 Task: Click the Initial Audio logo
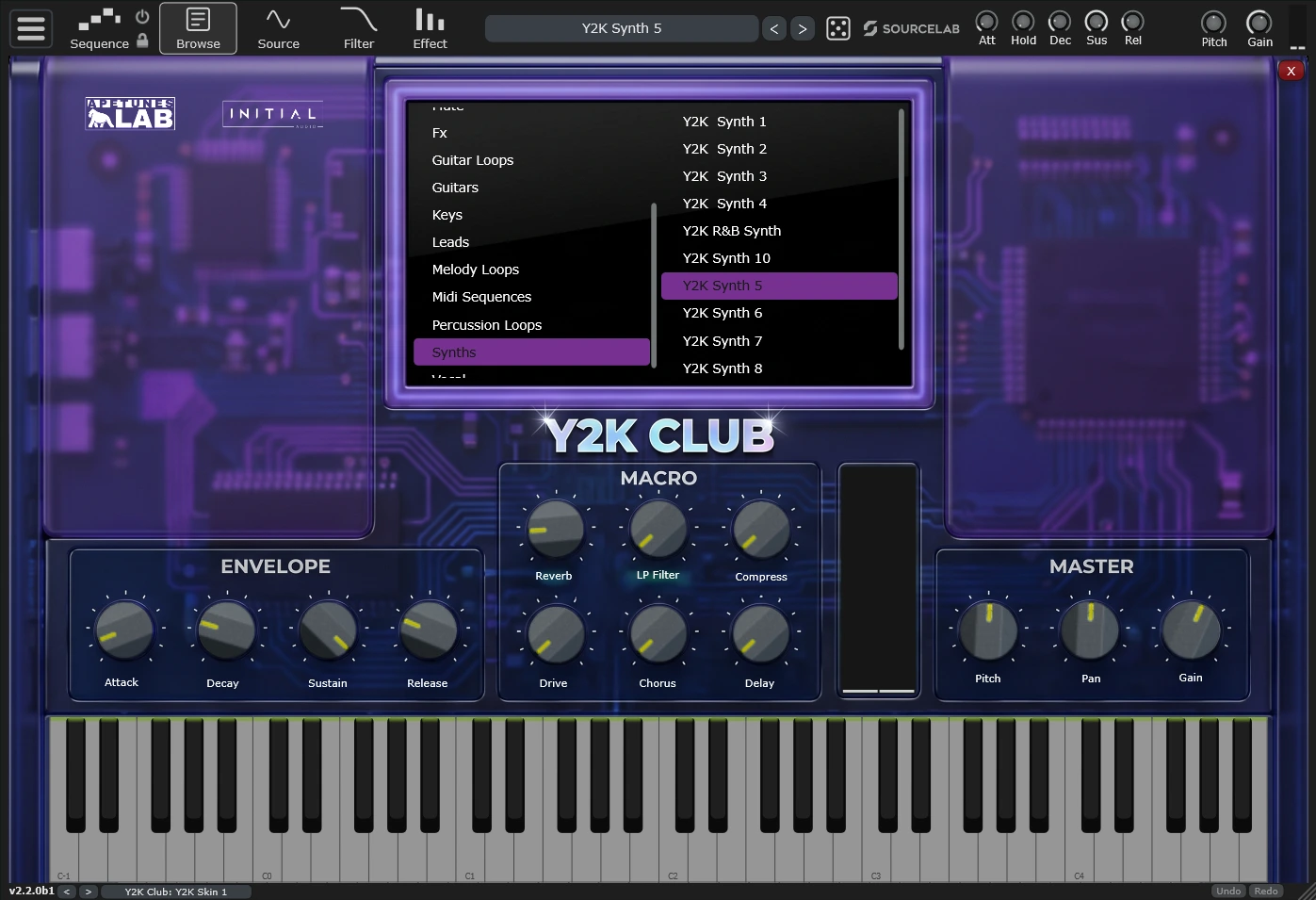point(271,113)
